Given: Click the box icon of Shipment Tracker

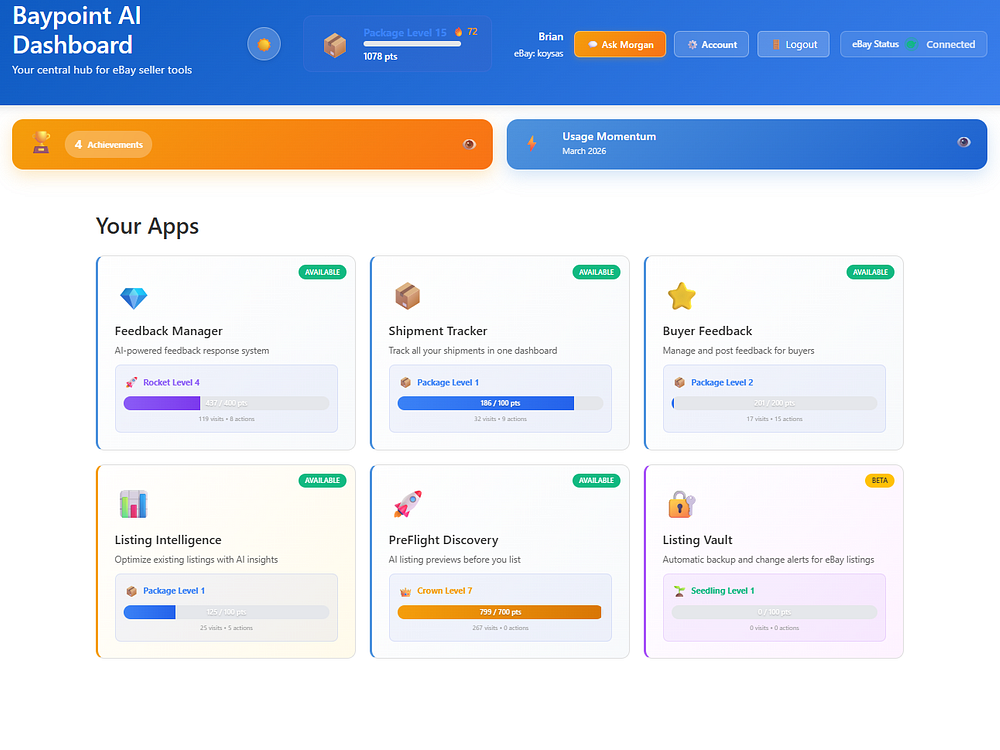Looking at the screenshot, I should (x=408, y=296).
